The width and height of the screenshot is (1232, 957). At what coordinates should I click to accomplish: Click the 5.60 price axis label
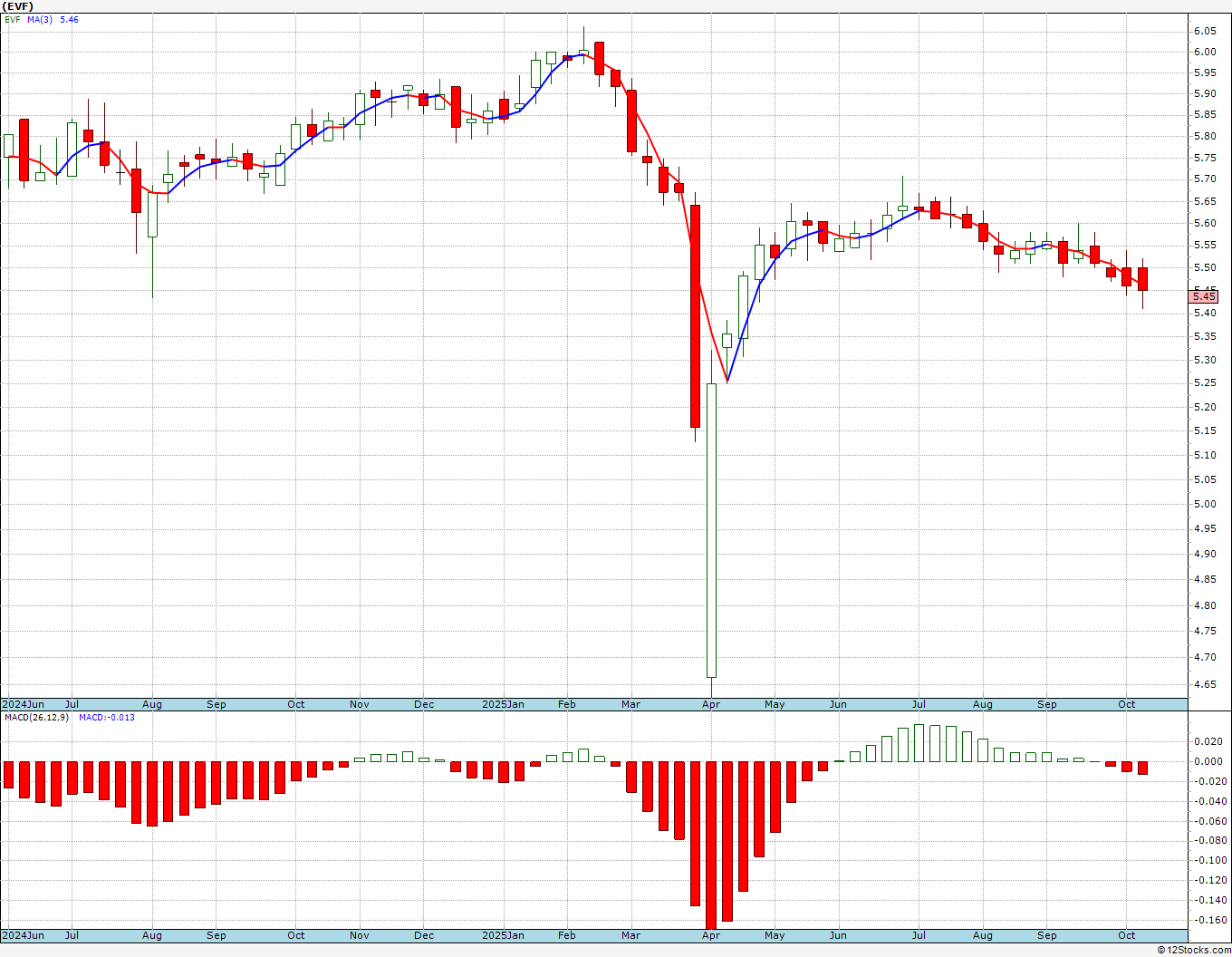tap(1205, 223)
